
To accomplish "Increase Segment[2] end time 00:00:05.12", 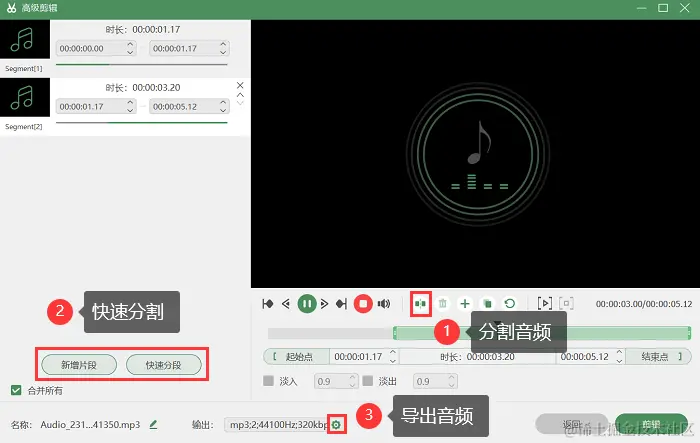I will 223,102.
